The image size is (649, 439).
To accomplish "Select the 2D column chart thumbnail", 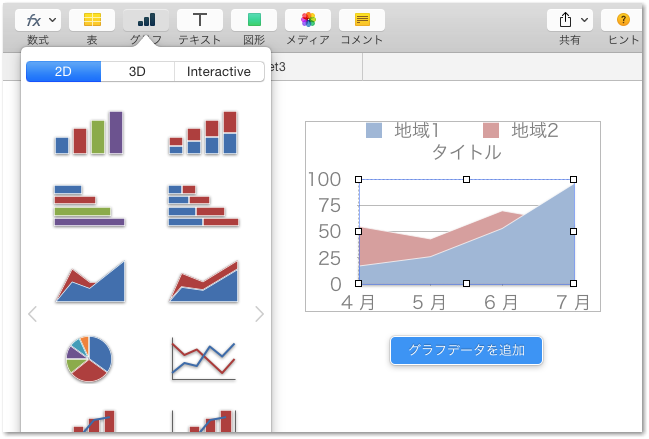I will tap(89, 133).
